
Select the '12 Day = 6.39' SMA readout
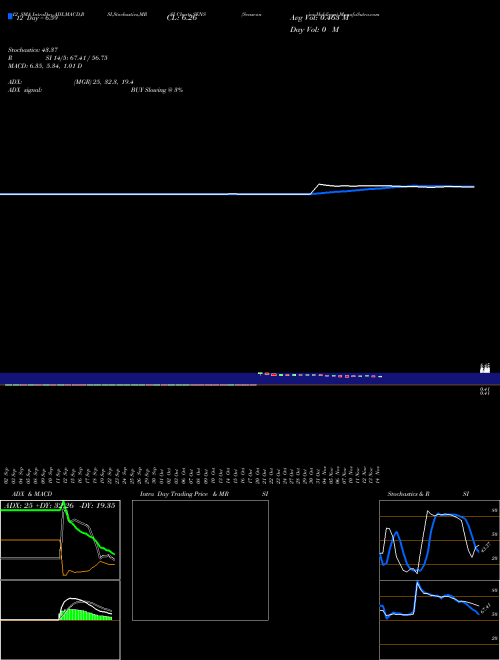(x=37, y=19)
